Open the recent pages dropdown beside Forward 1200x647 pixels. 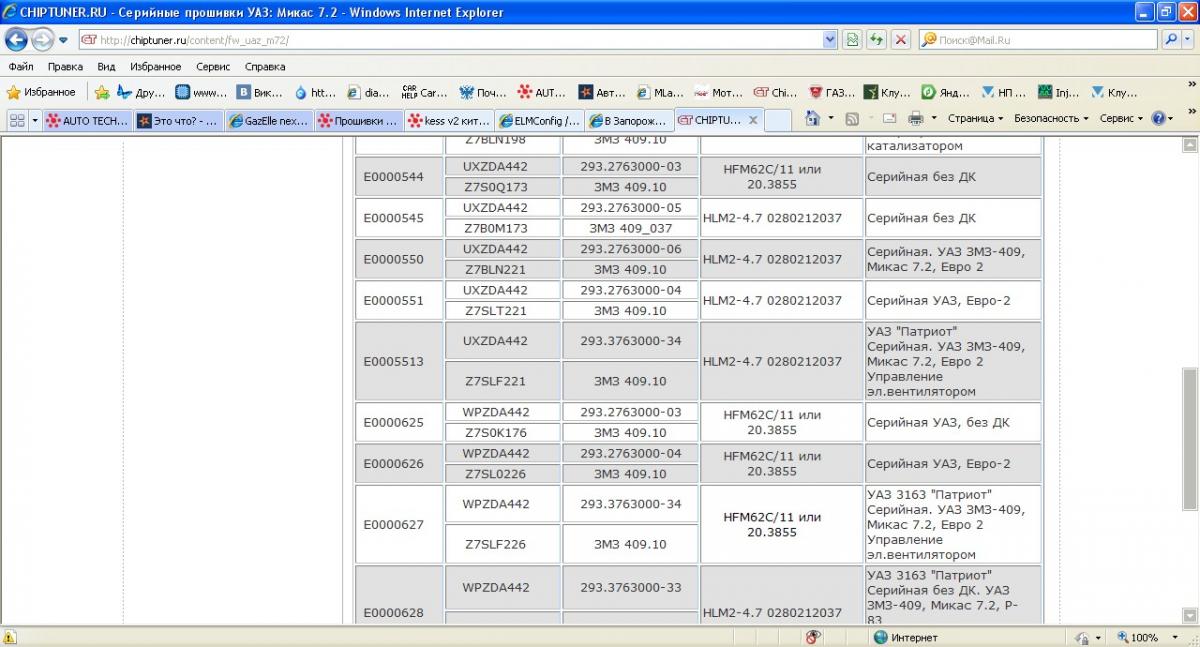(63, 40)
